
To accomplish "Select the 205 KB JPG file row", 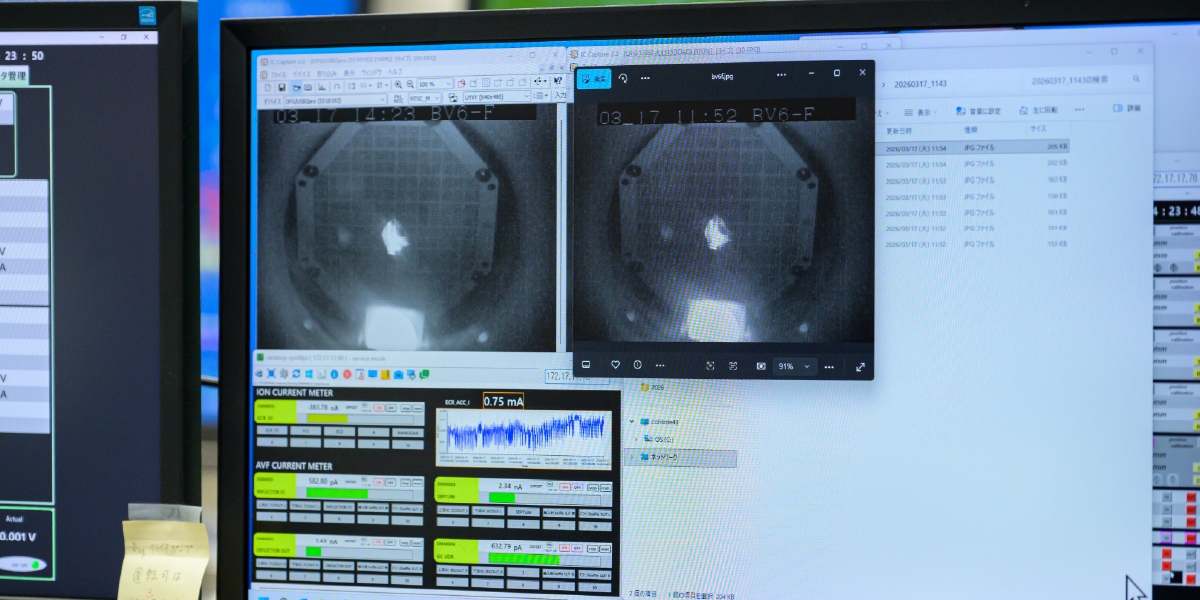I will 975,148.
